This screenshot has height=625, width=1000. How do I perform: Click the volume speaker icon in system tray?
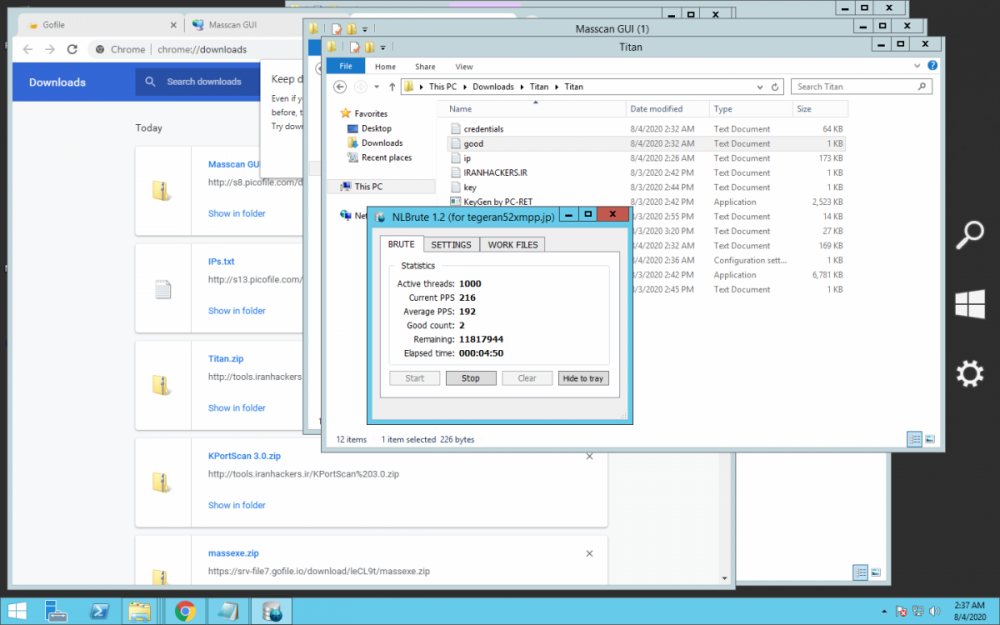click(x=935, y=611)
